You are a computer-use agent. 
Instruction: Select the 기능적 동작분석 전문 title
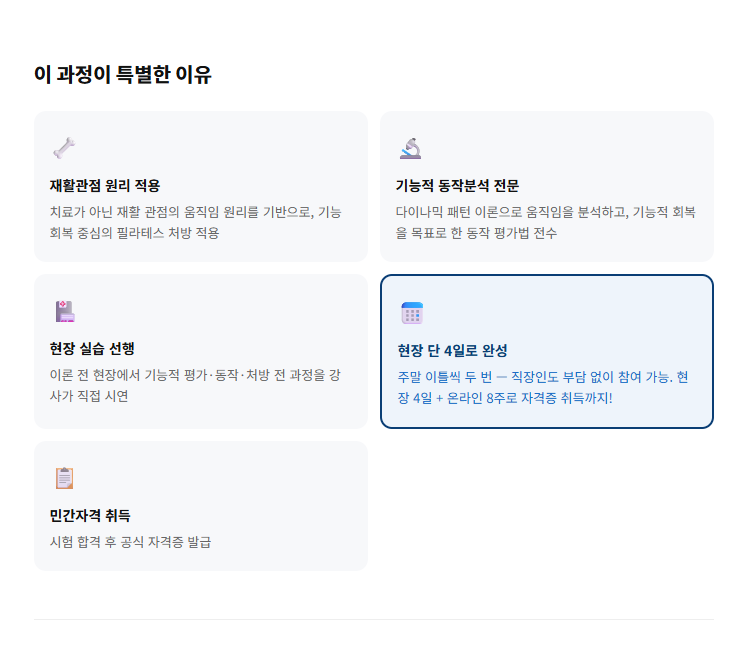tap(457, 186)
